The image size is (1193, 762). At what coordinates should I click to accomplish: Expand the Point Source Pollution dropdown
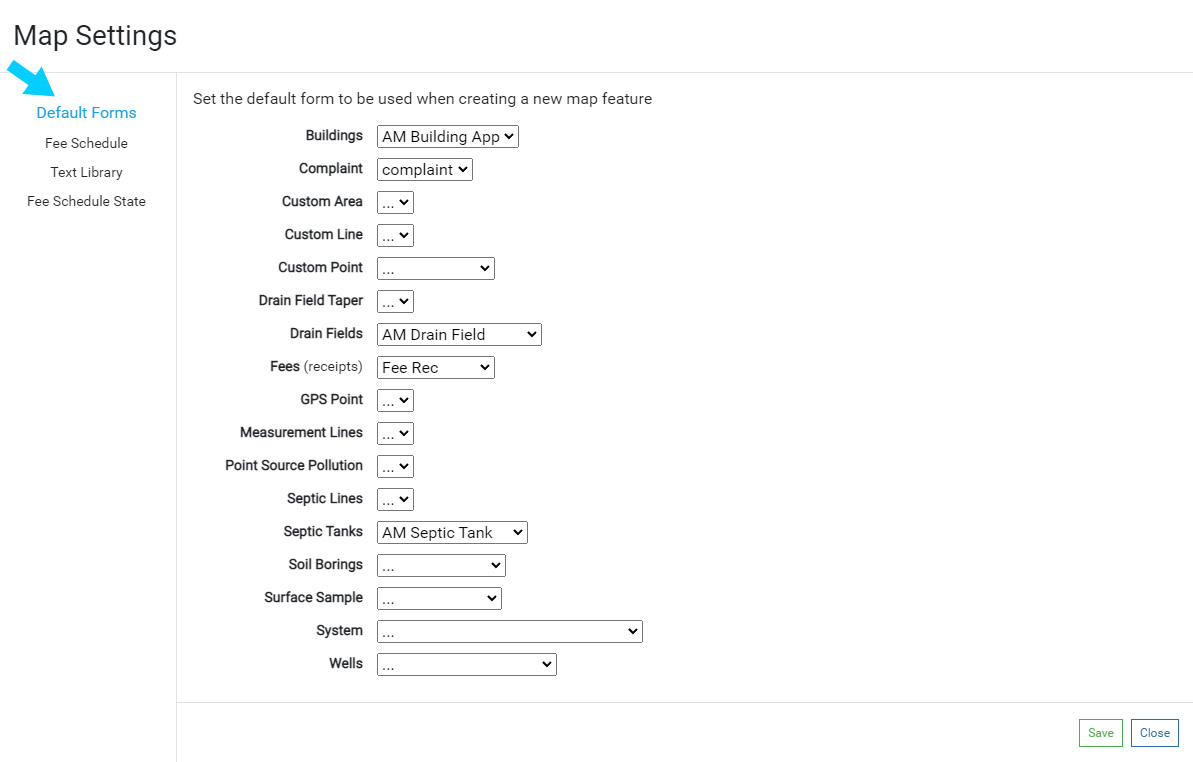tap(395, 467)
